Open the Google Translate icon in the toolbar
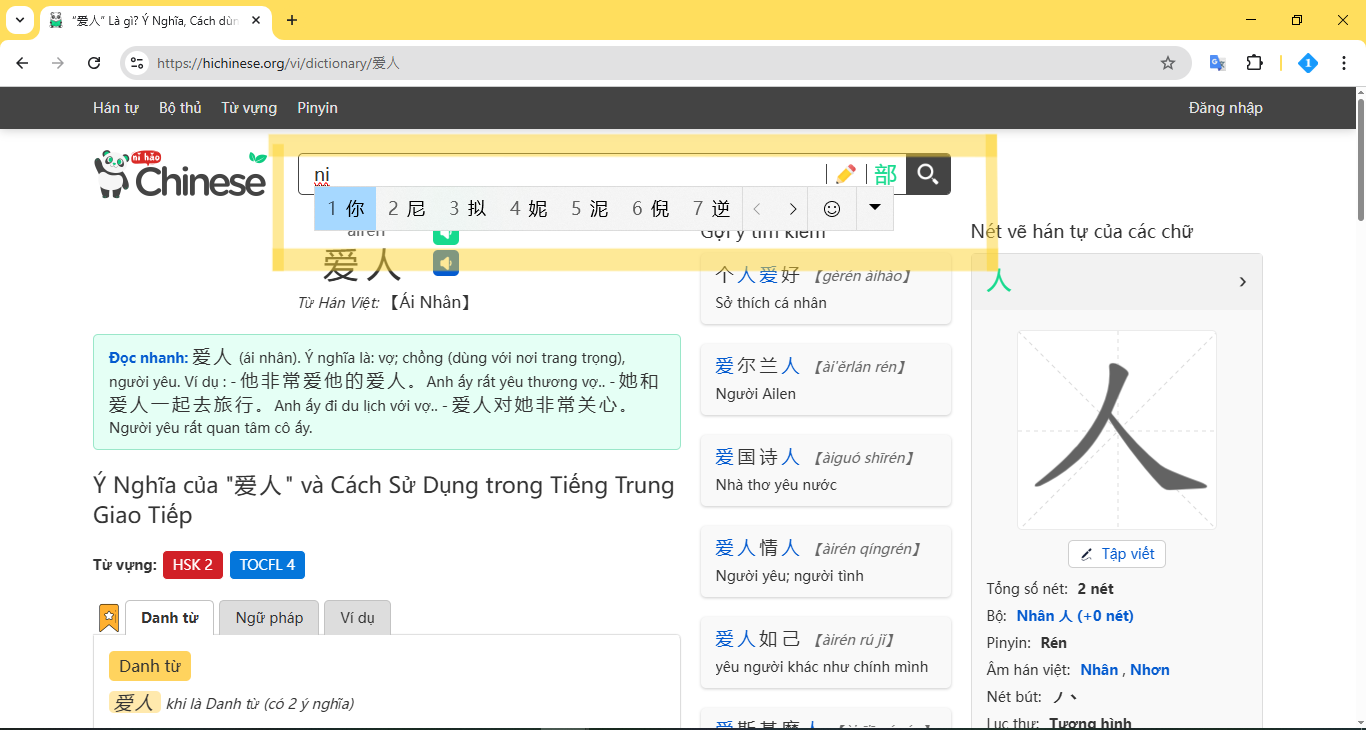The height and width of the screenshot is (730, 1366). (1217, 63)
